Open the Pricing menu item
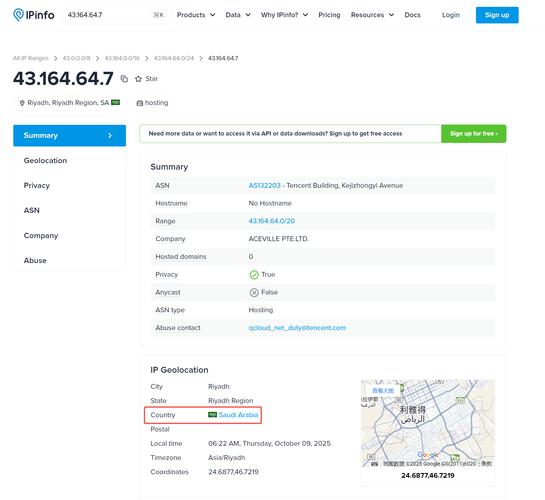 tap(329, 15)
